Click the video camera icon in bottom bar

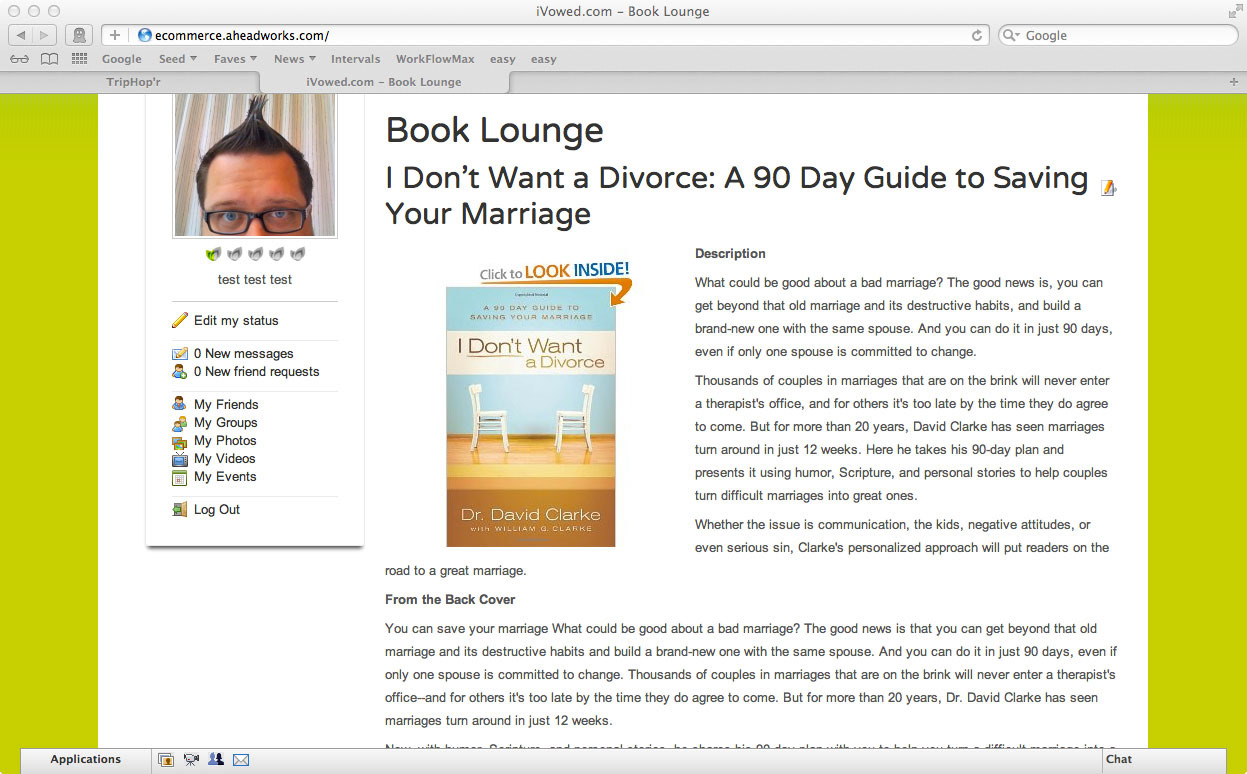(x=191, y=760)
